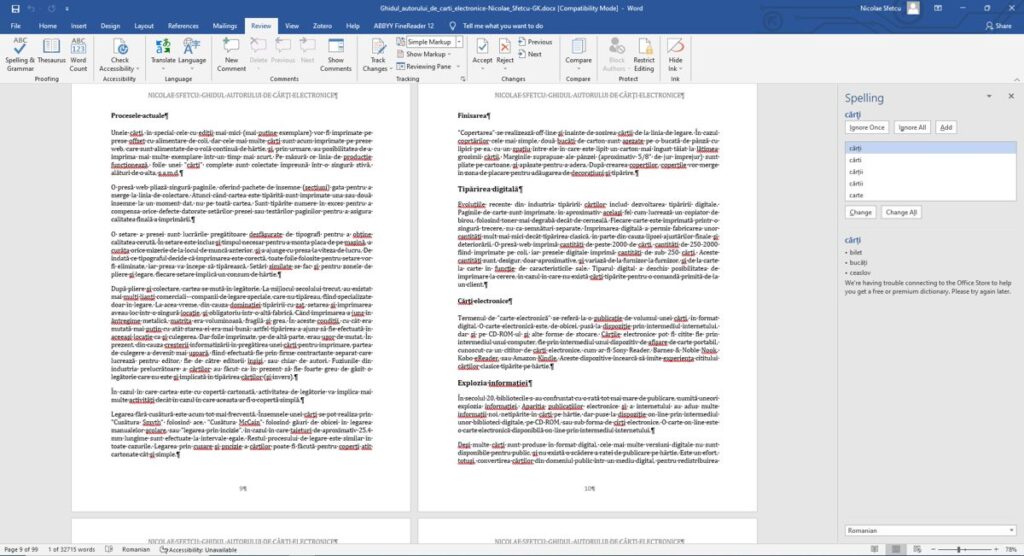Screen dimensions: 1024x556
Task: Close the Spelling pane
Action: tap(1011, 96)
